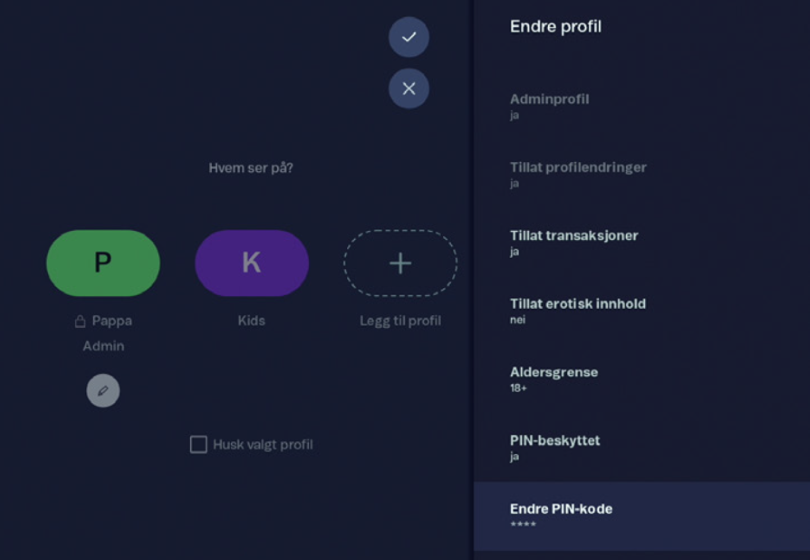Image resolution: width=810 pixels, height=560 pixels.
Task: Select the Adminprofil setting row
Action: pos(642,106)
